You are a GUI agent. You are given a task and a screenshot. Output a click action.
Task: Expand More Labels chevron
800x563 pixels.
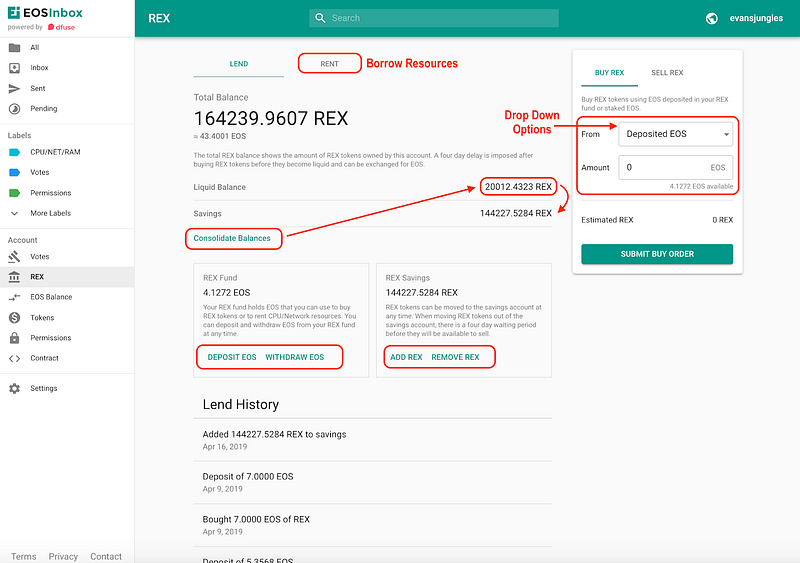[14, 213]
